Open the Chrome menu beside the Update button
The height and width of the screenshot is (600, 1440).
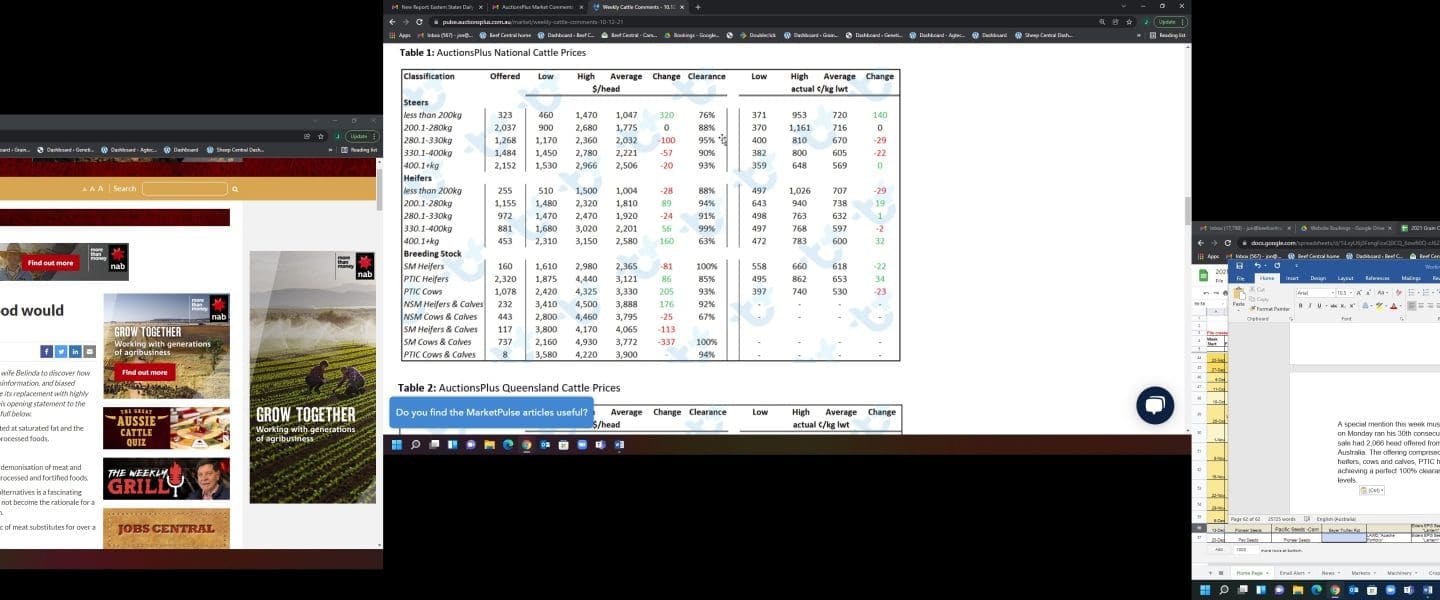pos(1183,21)
